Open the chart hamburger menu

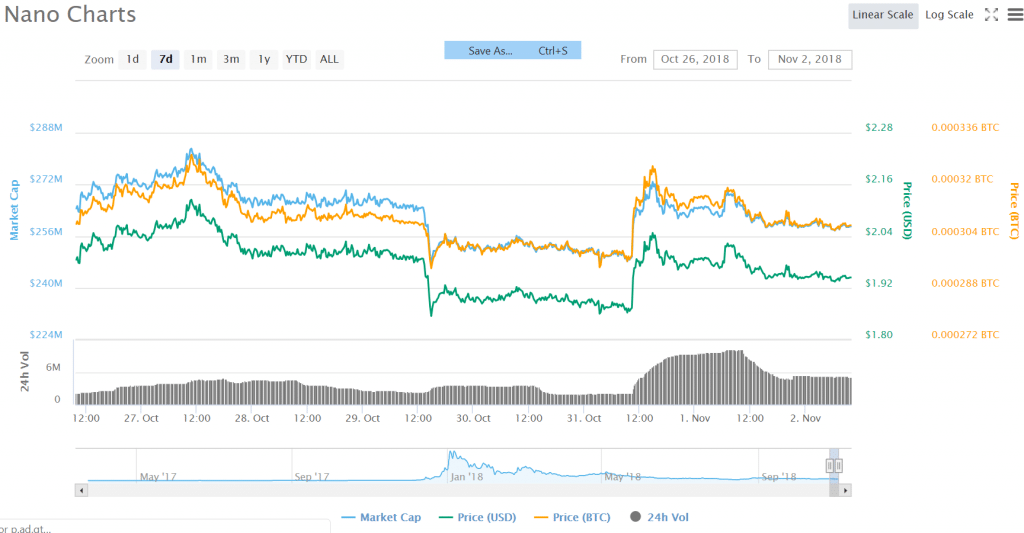pyautogui.click(x=1014, y=15)
